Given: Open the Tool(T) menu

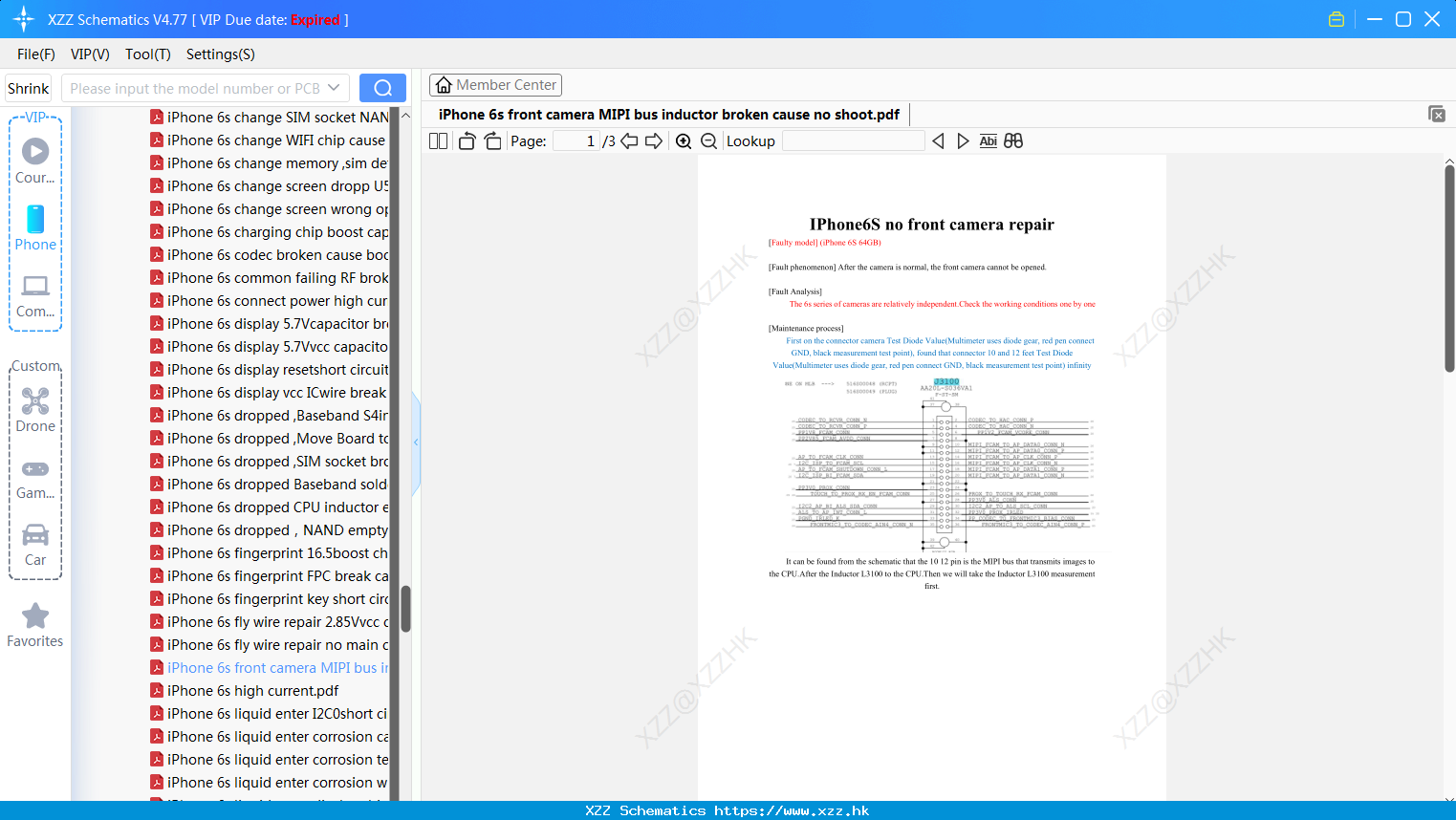Looking at the screenshot, I should pyautogui.click(x=148, y=54).
